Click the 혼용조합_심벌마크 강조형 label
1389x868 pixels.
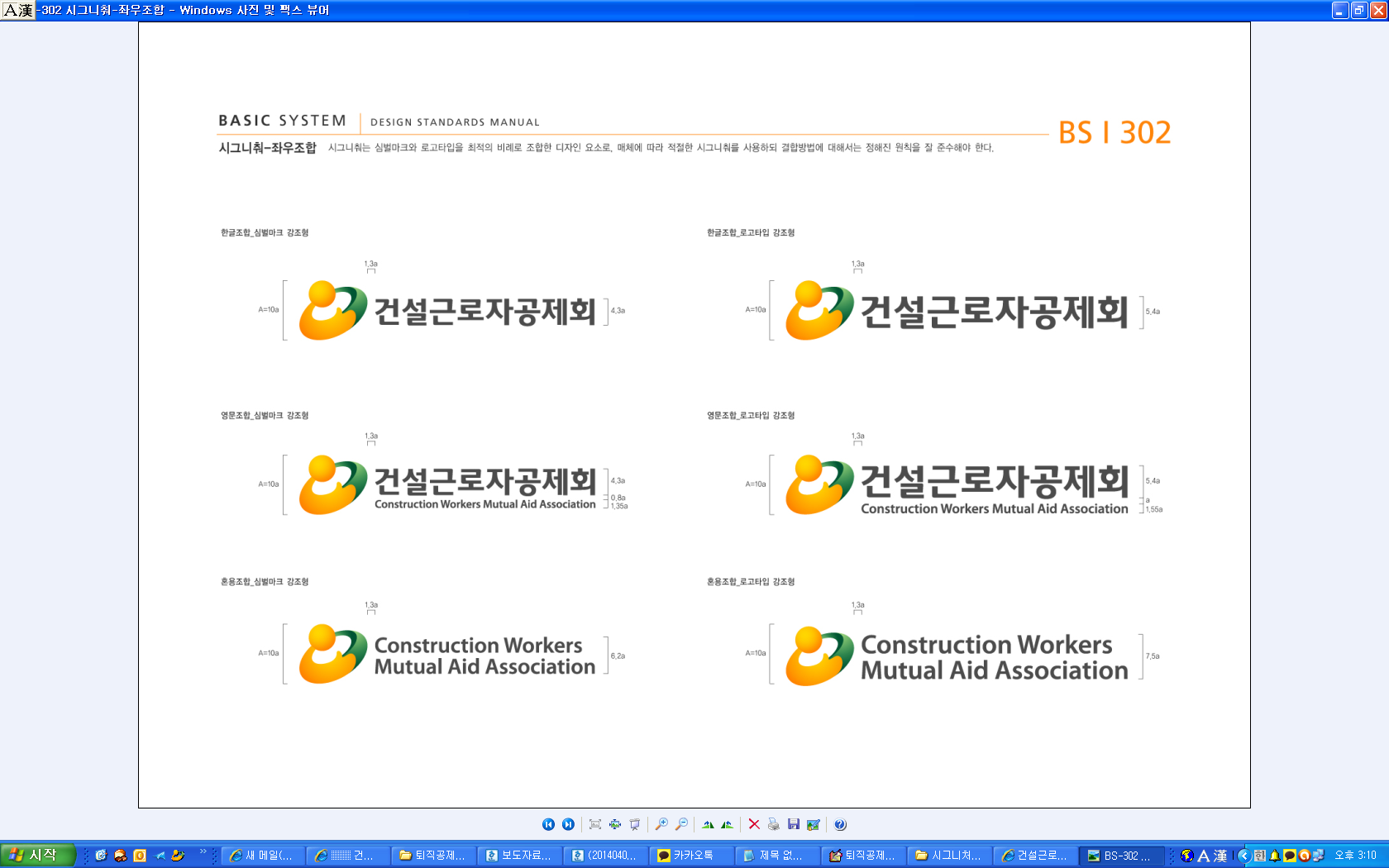[265, 582]
